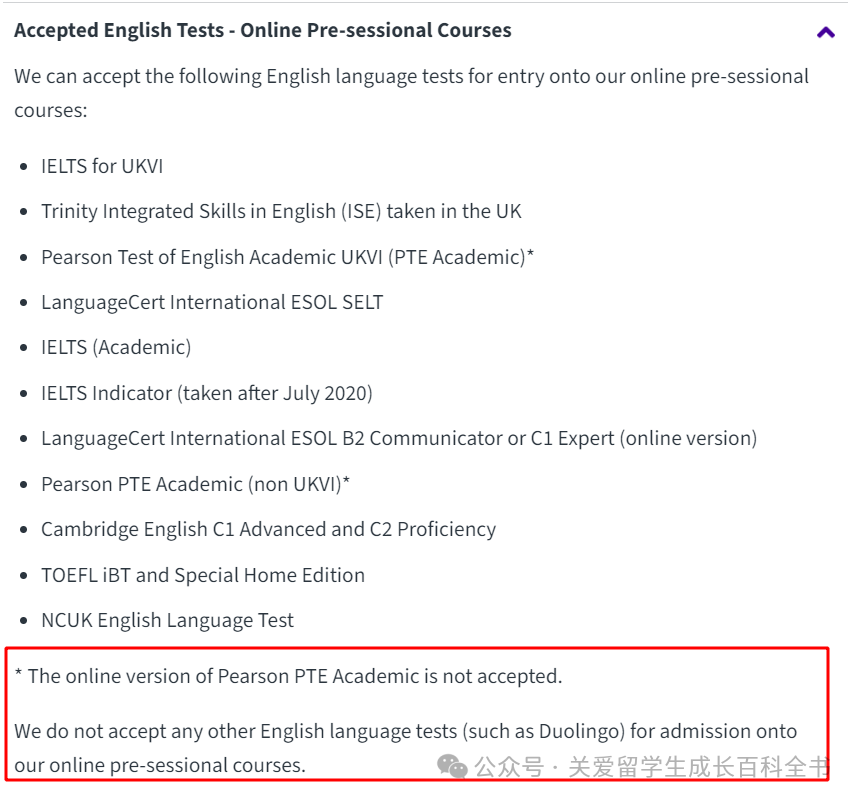Screen dimensions: 858x801
Task: Click Cambridge English C1 Advanced and C2 Proficiency
Action: pyautogui.click(x=269, y=530)
